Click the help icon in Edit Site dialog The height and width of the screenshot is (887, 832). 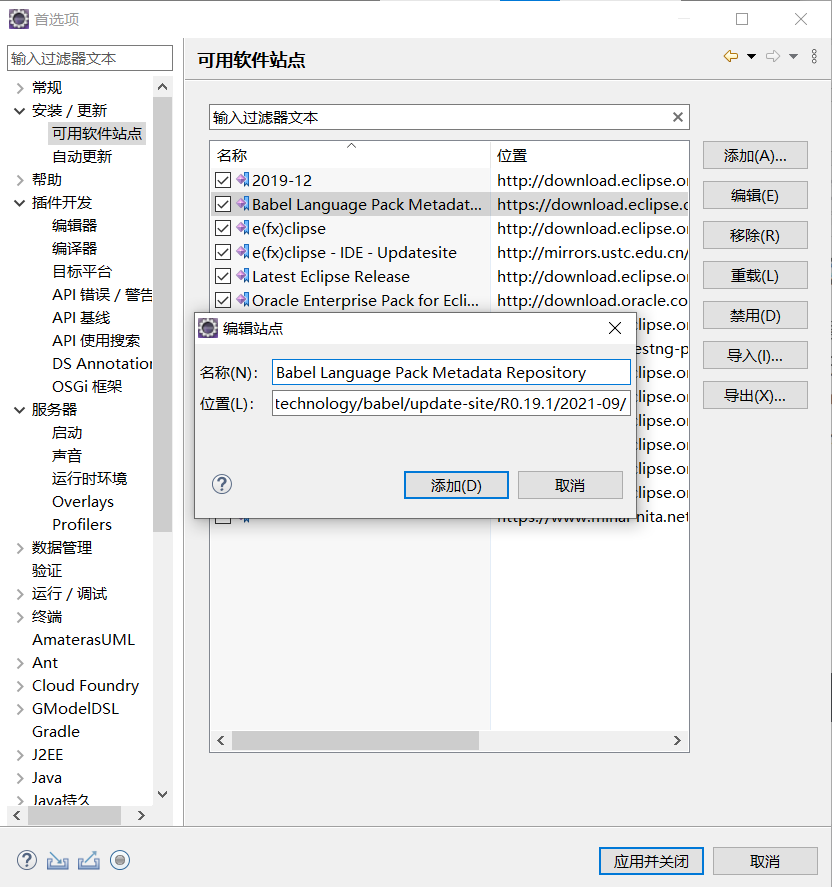click(x=222, y=484)
